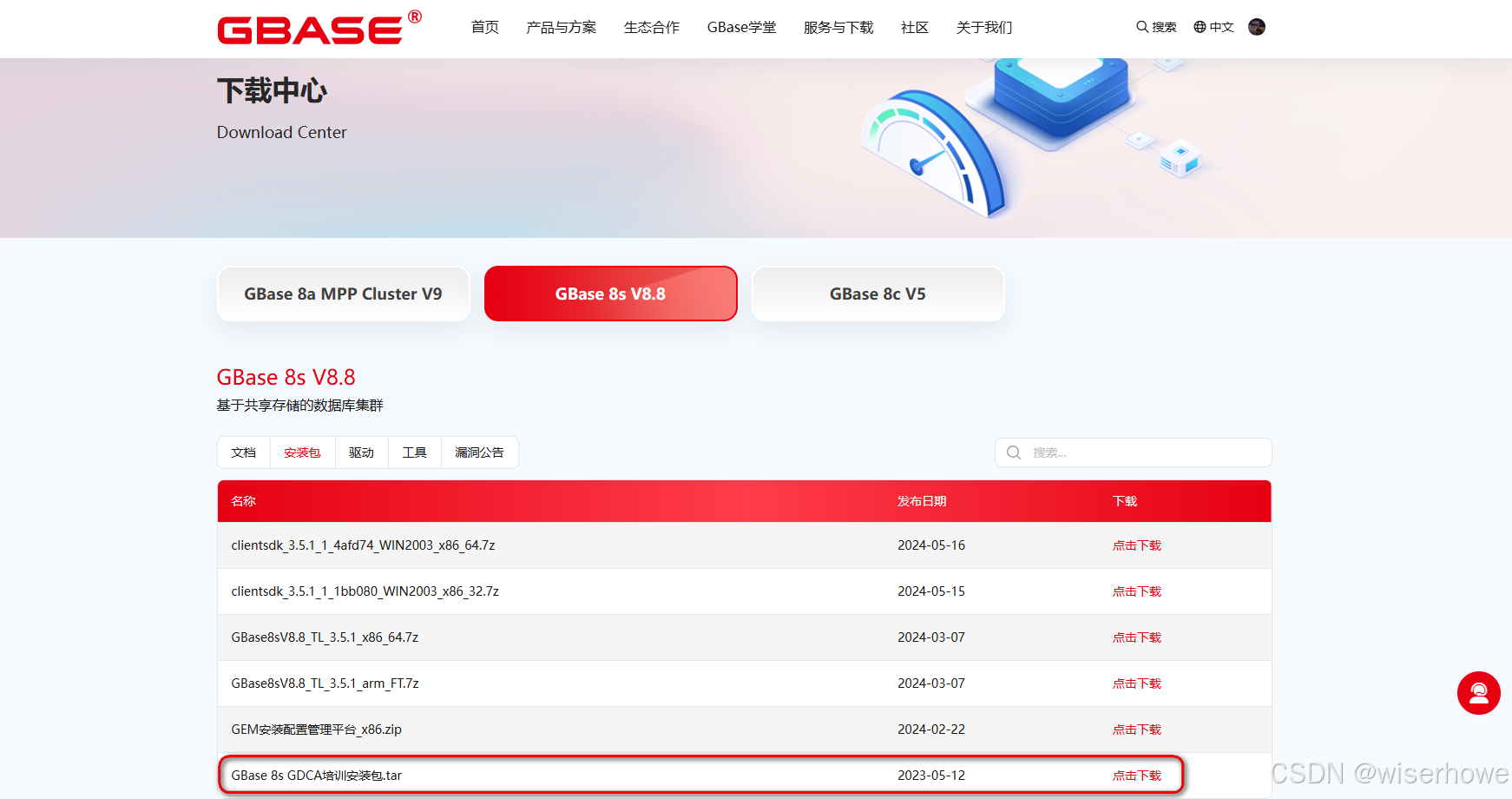Click file name clientsdk_3.5.1_1_1bb080_WIN2003_x86_32.7z
This screenshot has height=799, width=1512.
365,591
